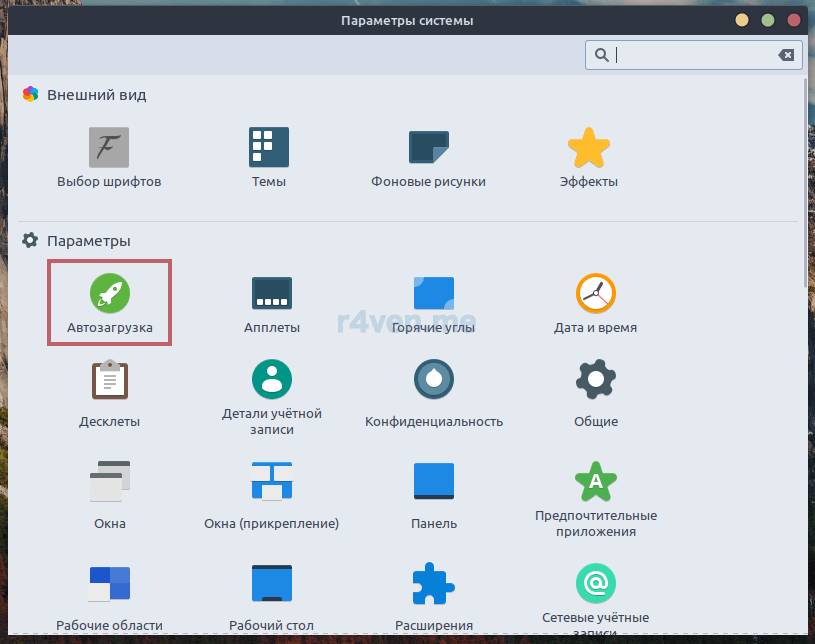Screen dimensions: 815x644
Task: Click the search input field
Action: coord(690,55)
